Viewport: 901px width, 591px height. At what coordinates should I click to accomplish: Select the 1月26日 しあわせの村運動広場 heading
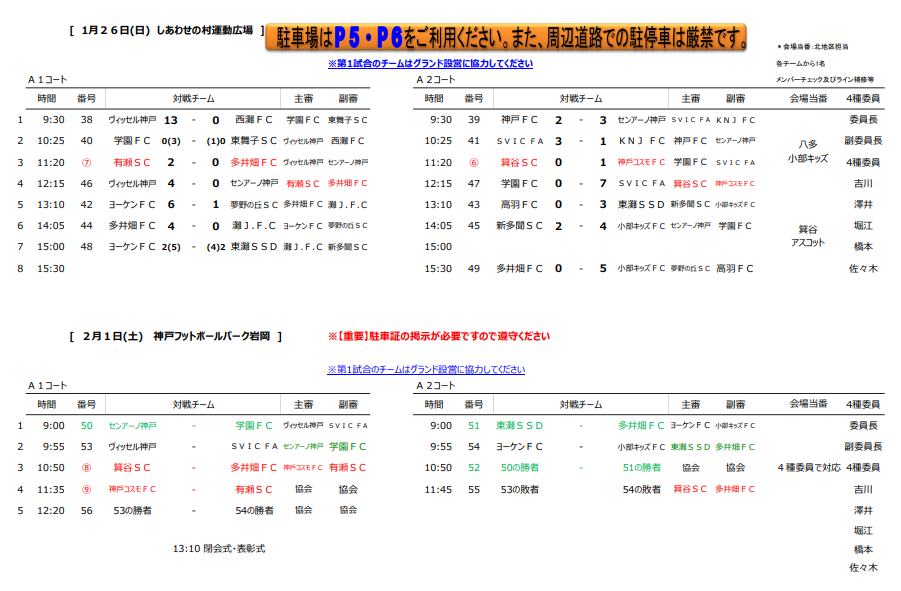[x=167, y=30]
